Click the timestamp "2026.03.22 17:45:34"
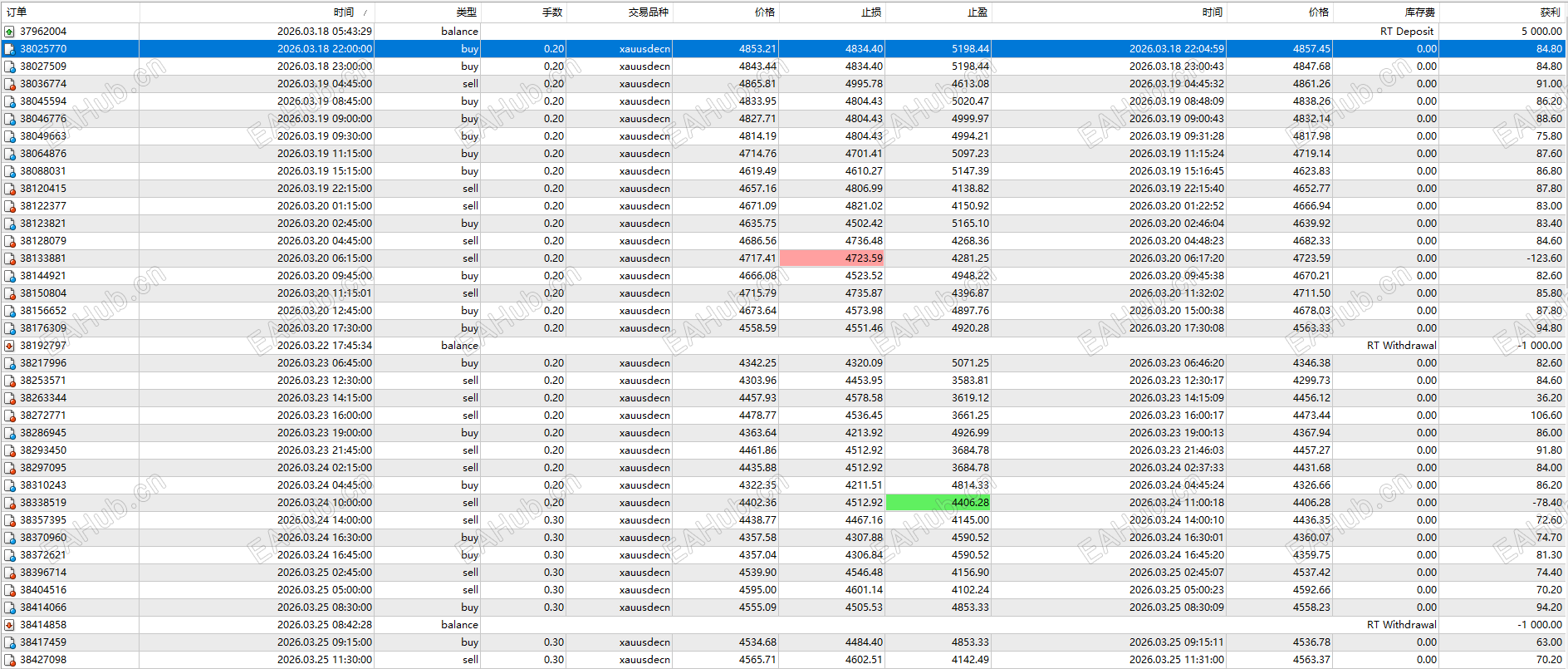The width and height of the screenshot is (1568, 669). (325, 346)
